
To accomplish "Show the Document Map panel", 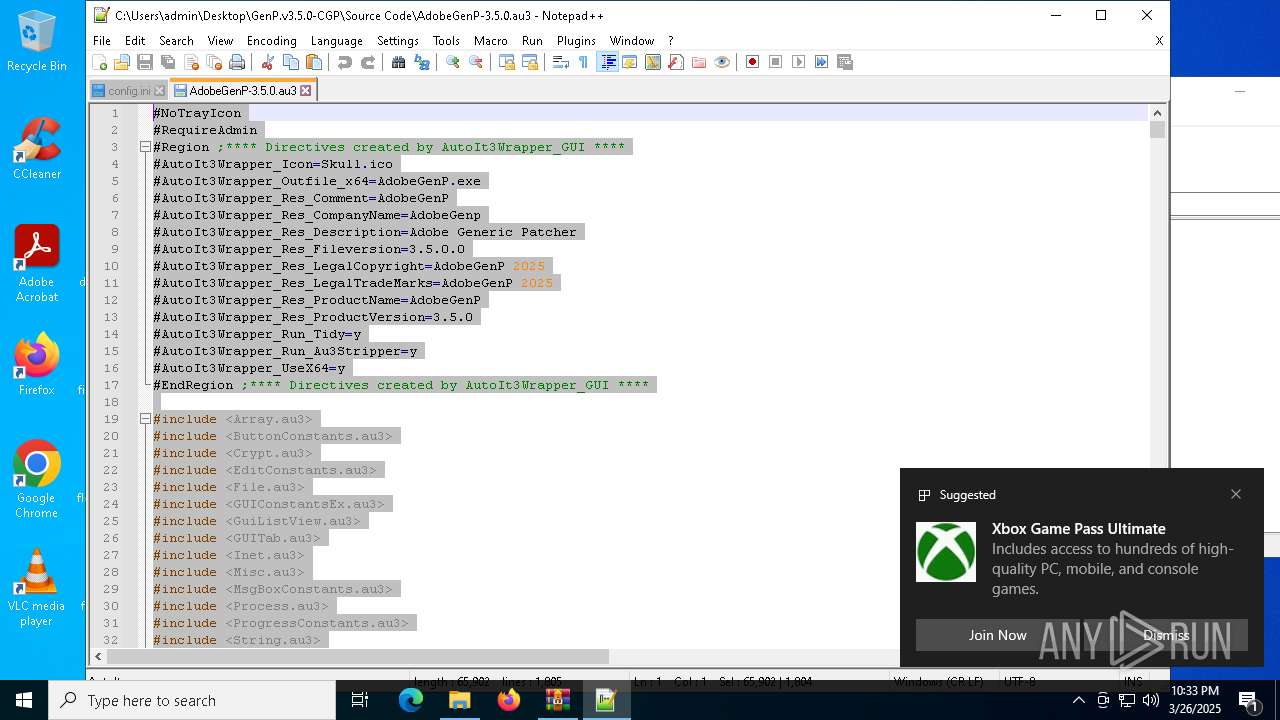I will [653, 62].
